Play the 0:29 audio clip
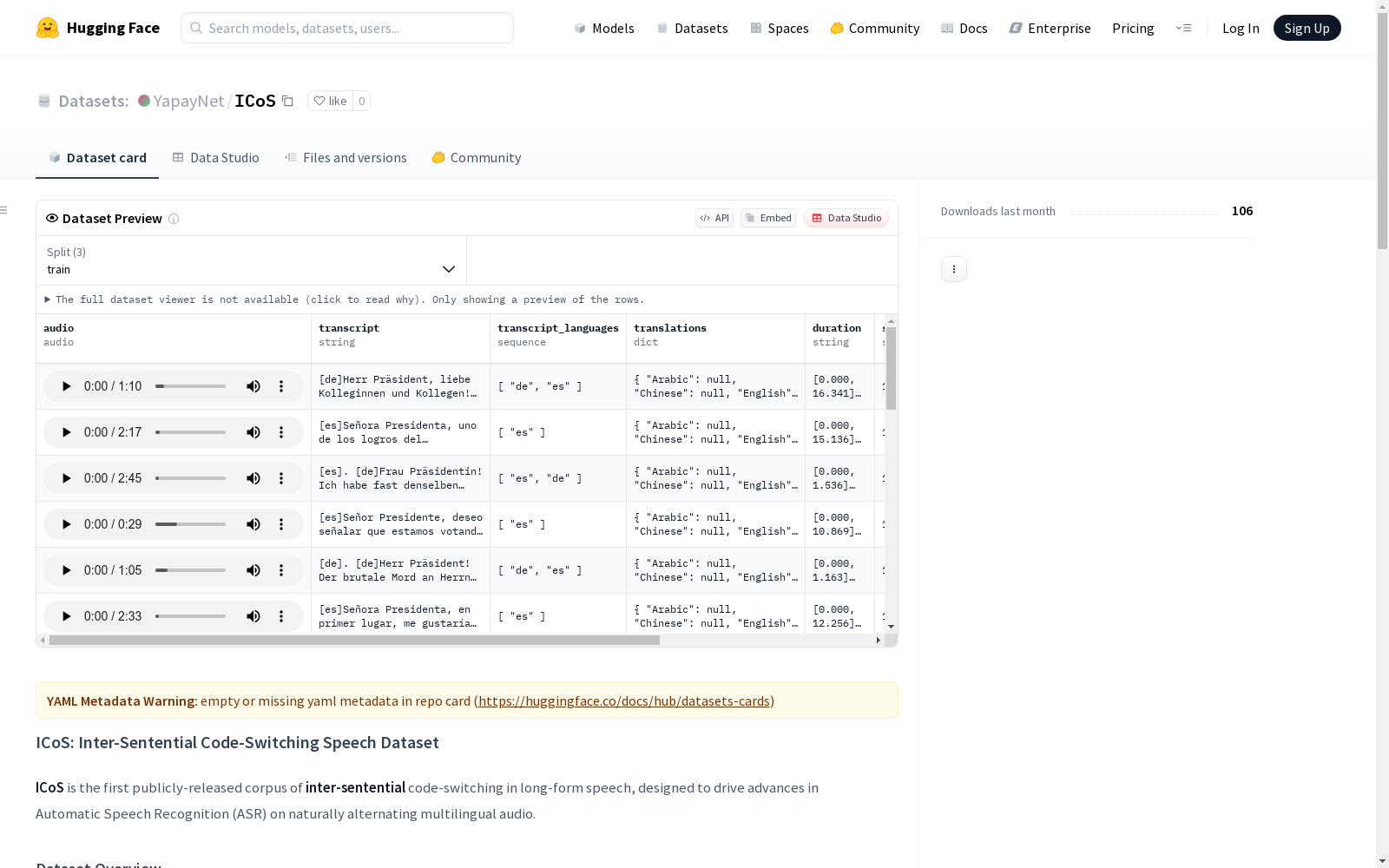 (x=66, y=524)
